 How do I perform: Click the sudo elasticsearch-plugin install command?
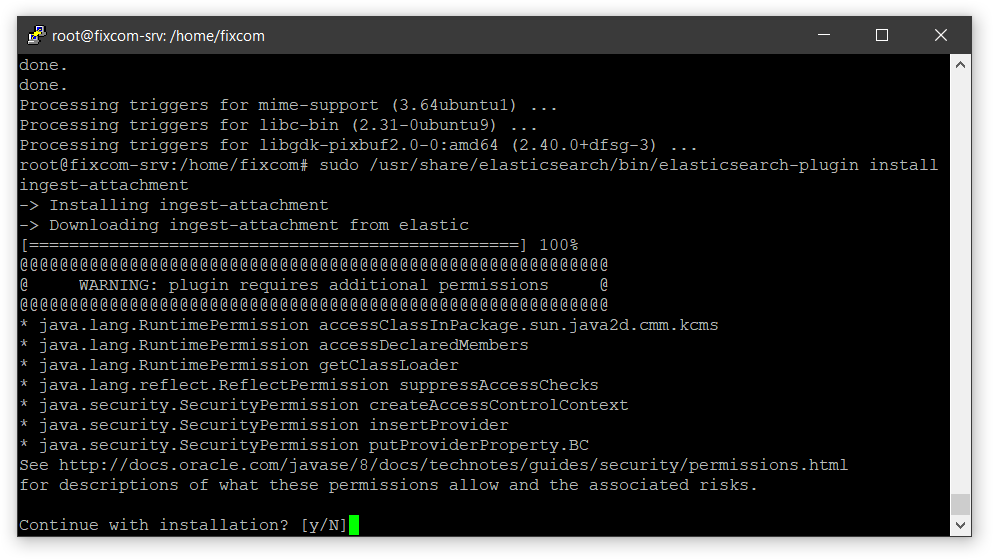[478, 175]
